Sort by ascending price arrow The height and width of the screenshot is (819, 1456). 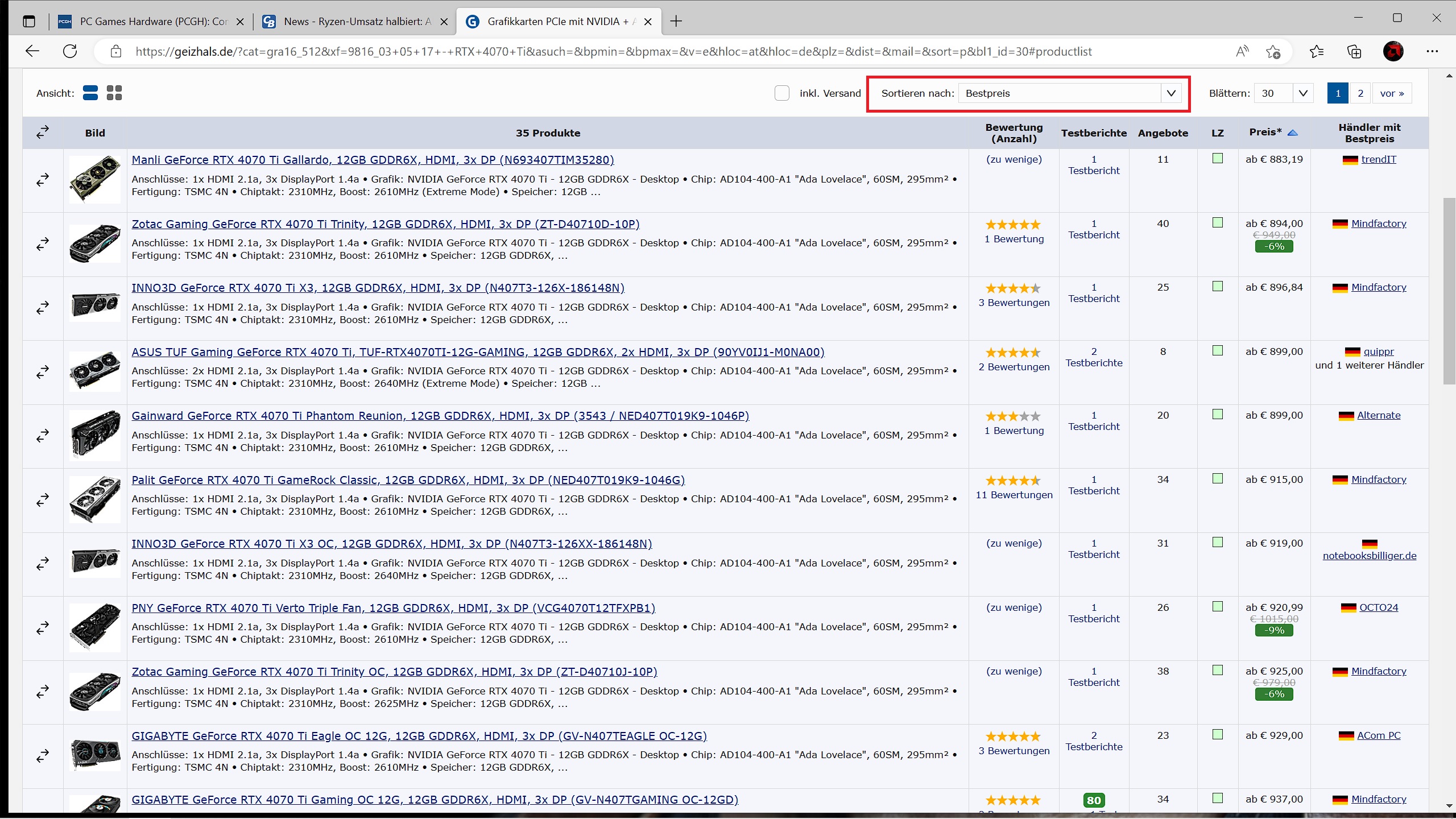[x=1292, y=133]
